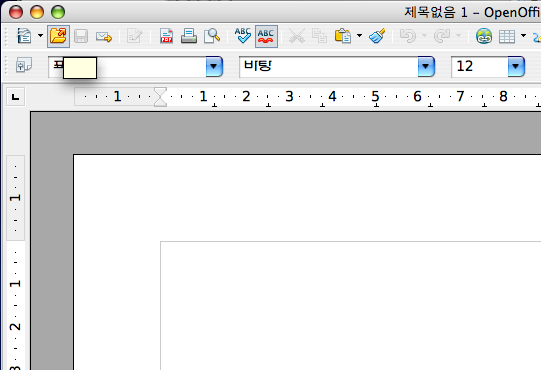Screen dimensions: 541x370
Task: Click the font name field 바탕
Action: pos(328,67)
